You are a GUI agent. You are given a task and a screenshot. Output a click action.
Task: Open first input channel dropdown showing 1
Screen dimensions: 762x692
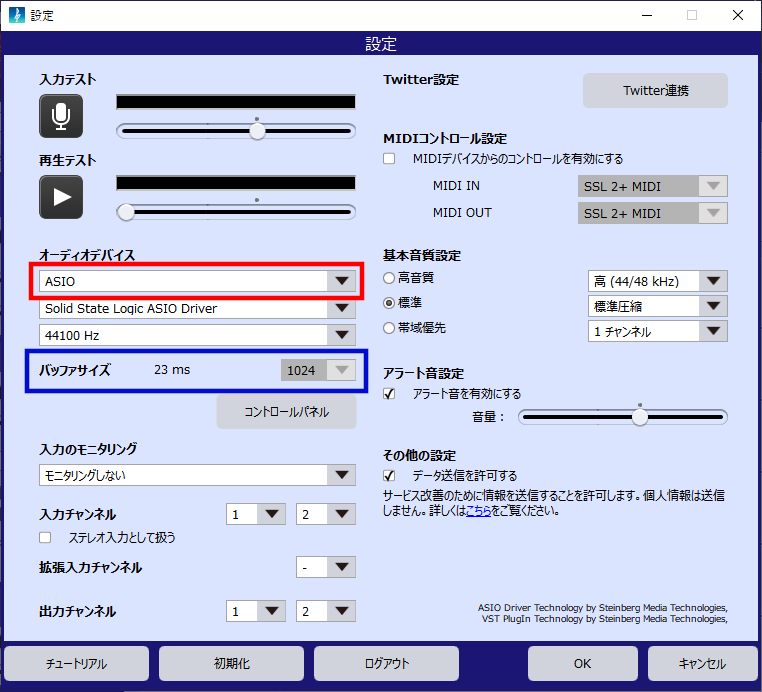pyautogui.click(x=256, y=514)
